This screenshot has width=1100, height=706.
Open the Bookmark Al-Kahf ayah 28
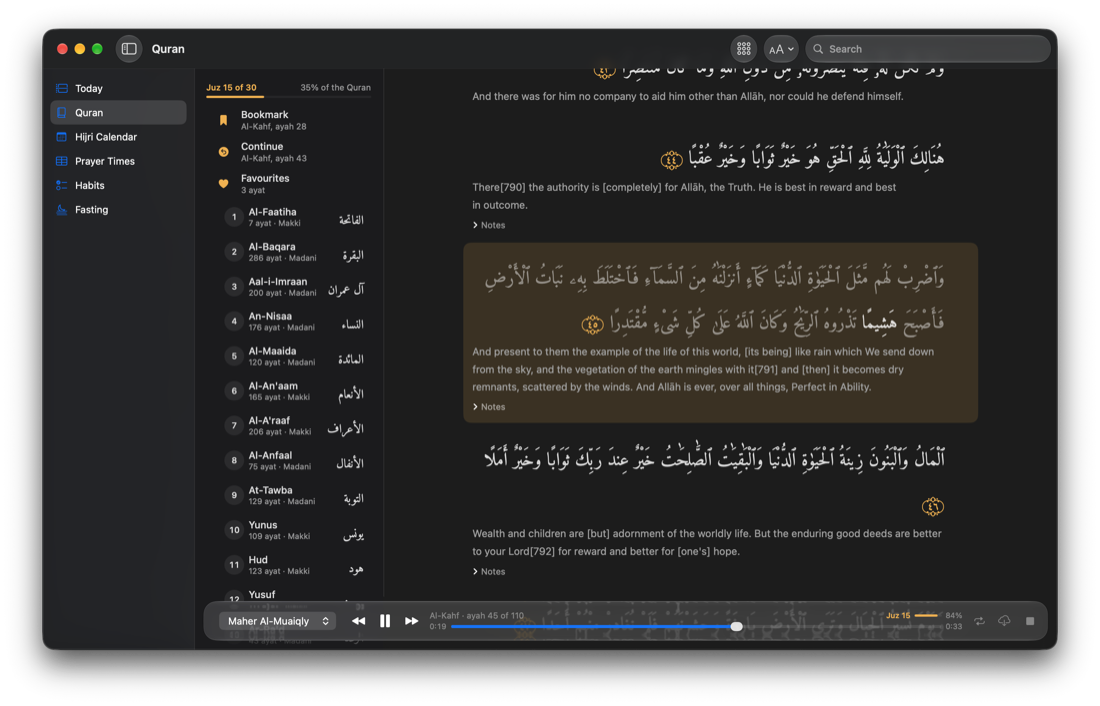pos(290,120)
